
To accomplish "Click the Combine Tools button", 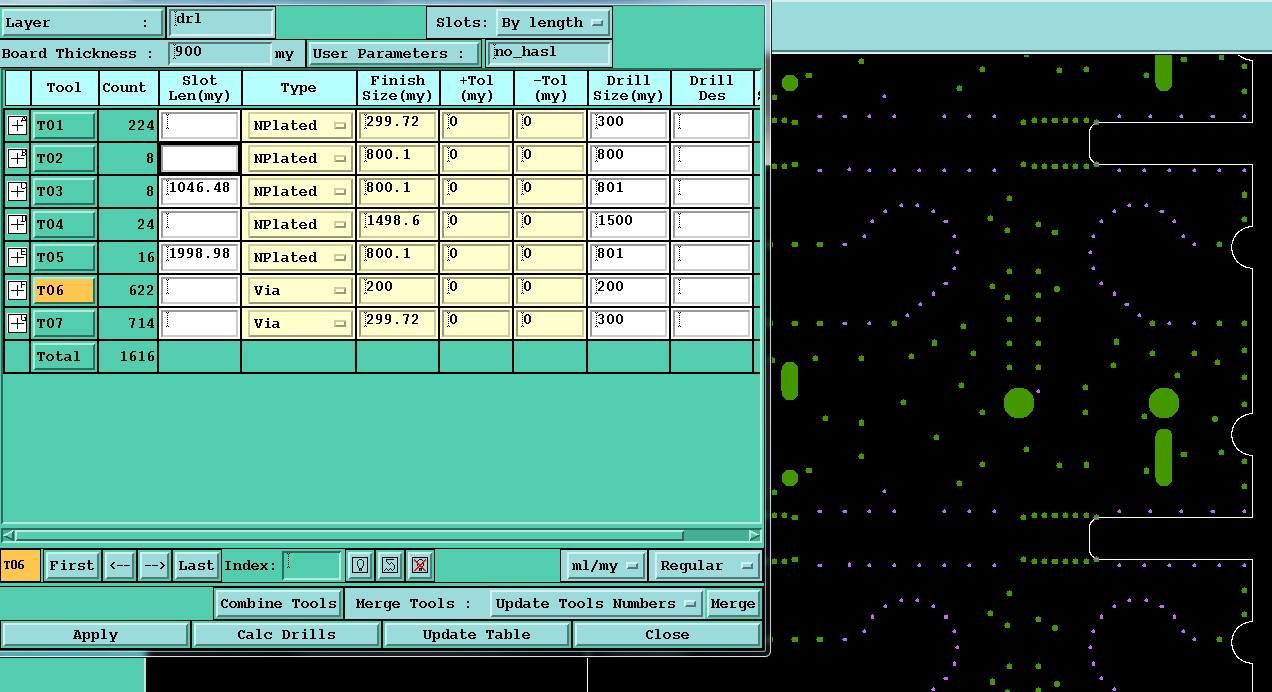I will coord(279,603).
